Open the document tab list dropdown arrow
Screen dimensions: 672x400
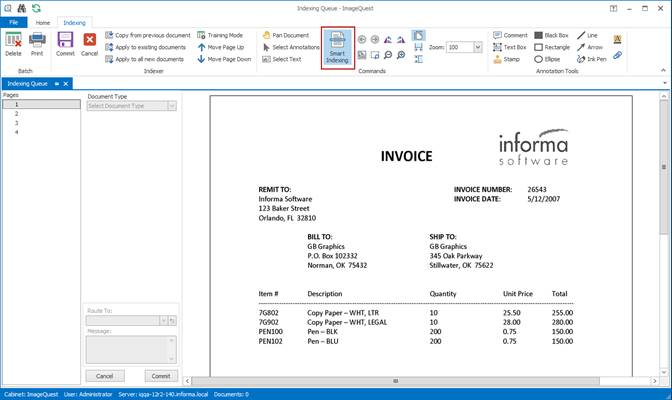665,83
